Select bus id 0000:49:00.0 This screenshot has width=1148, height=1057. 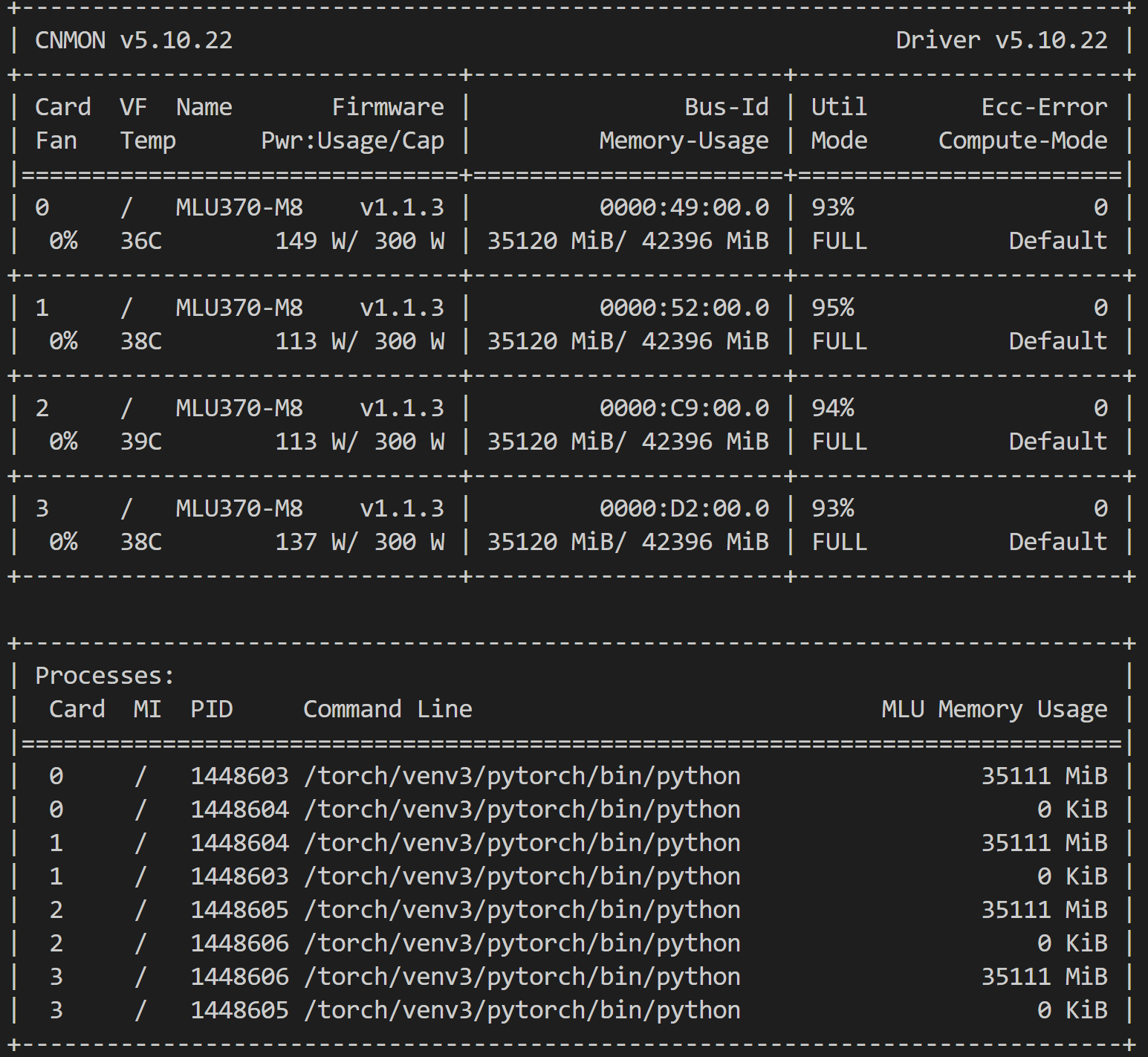684,207
